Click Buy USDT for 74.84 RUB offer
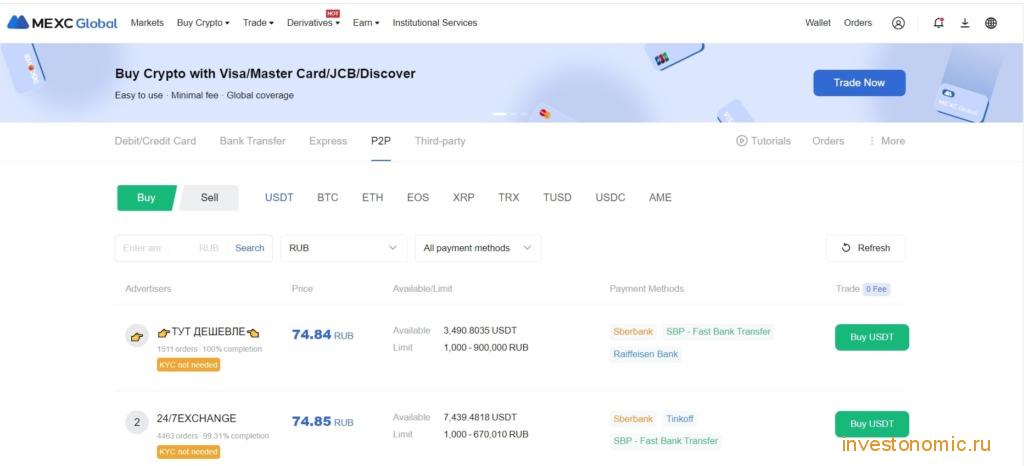This screenshot has height=466, width=1024. click(872, 337)
